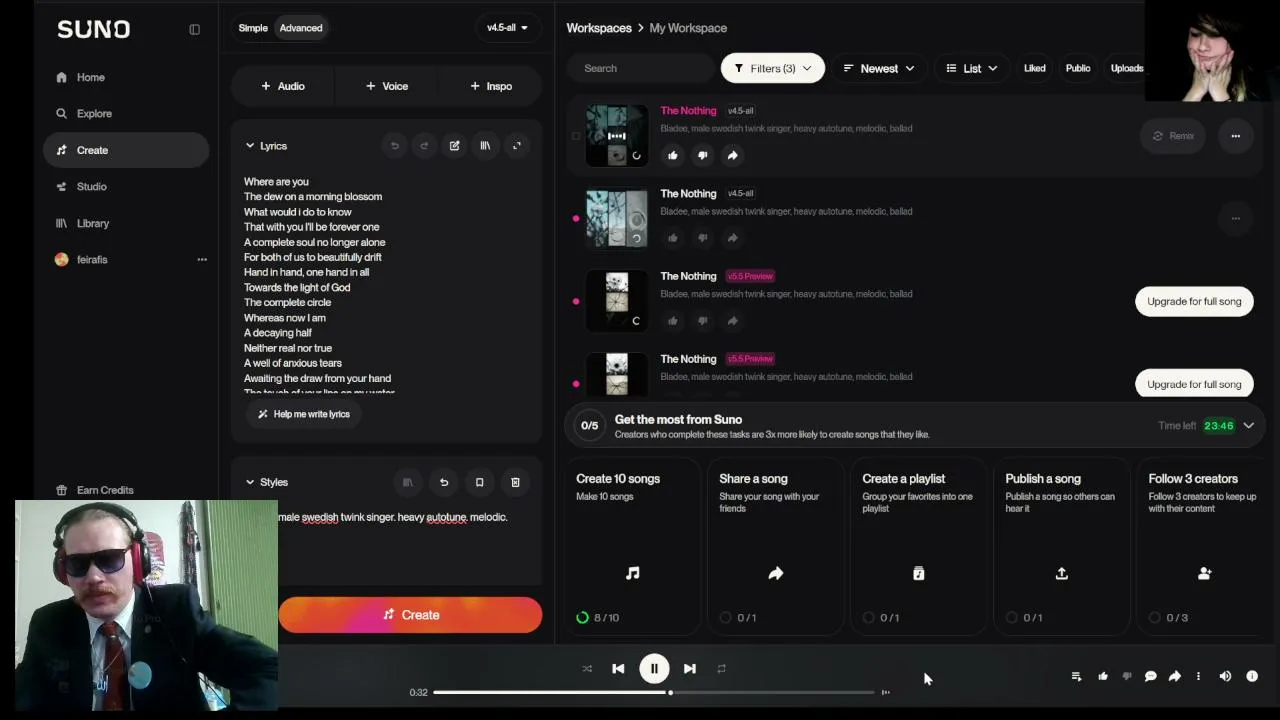
Task: Add Inspo to the song
Action: tap(491, 86)
